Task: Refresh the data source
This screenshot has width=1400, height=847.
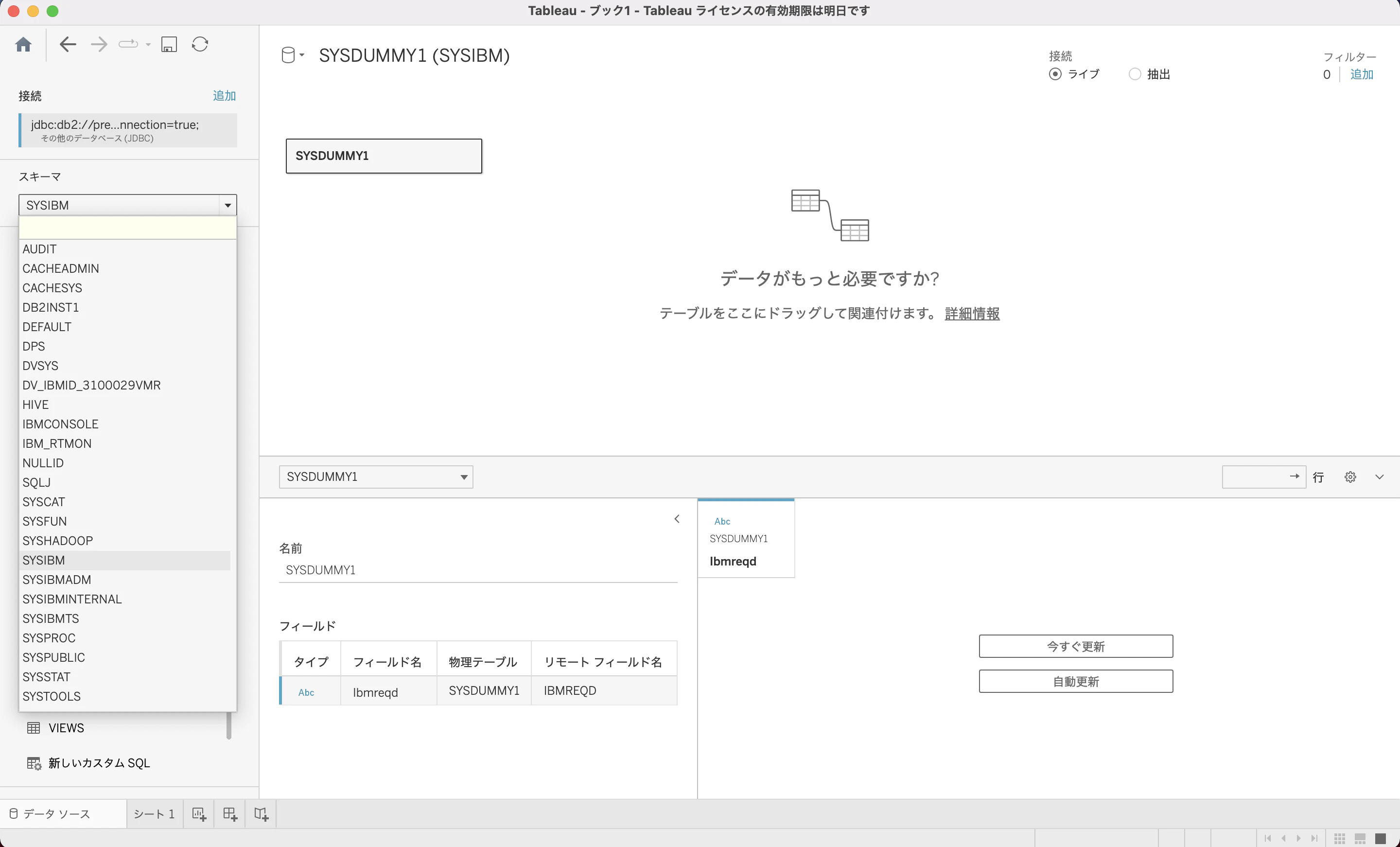Action: point(200,44)
